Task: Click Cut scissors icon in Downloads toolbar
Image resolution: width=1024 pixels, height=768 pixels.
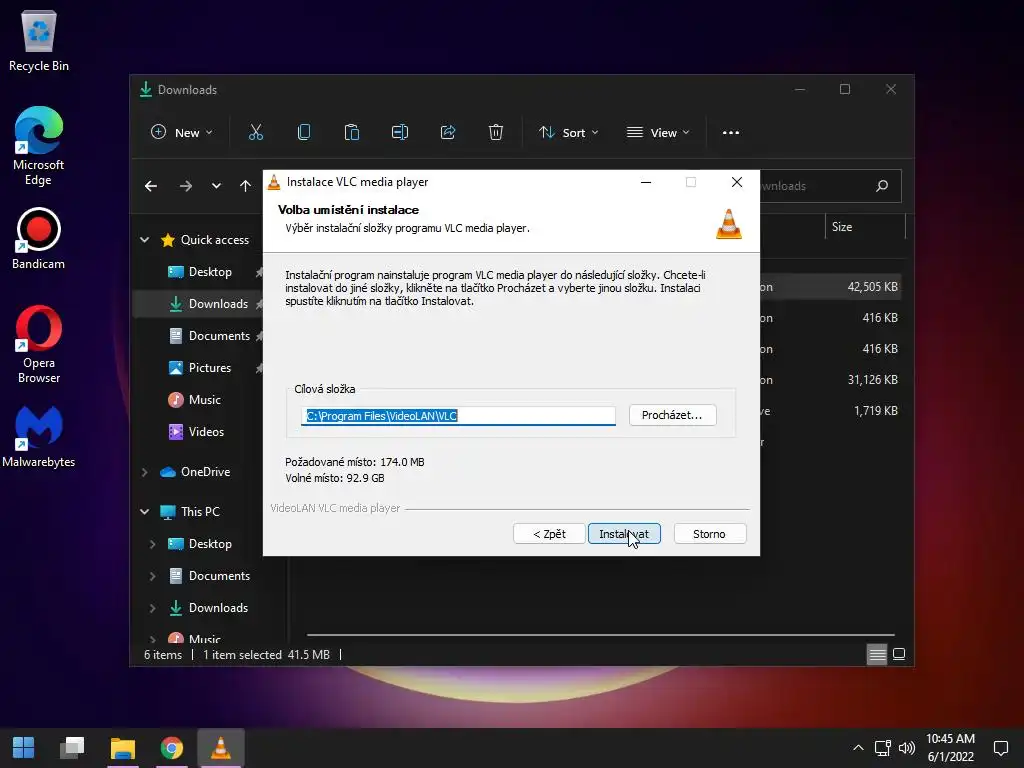Action: tap(256, 133)
